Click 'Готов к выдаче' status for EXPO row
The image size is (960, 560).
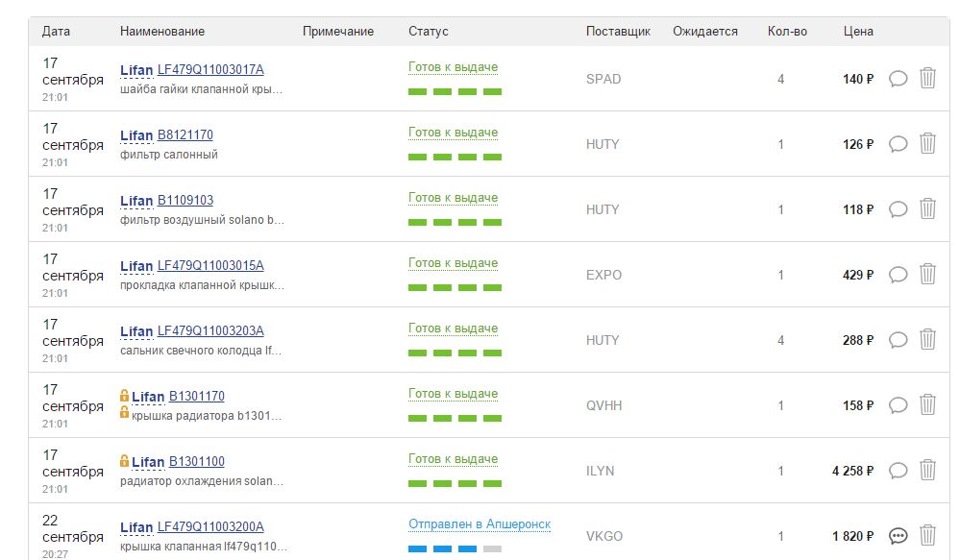pos(453,263)
